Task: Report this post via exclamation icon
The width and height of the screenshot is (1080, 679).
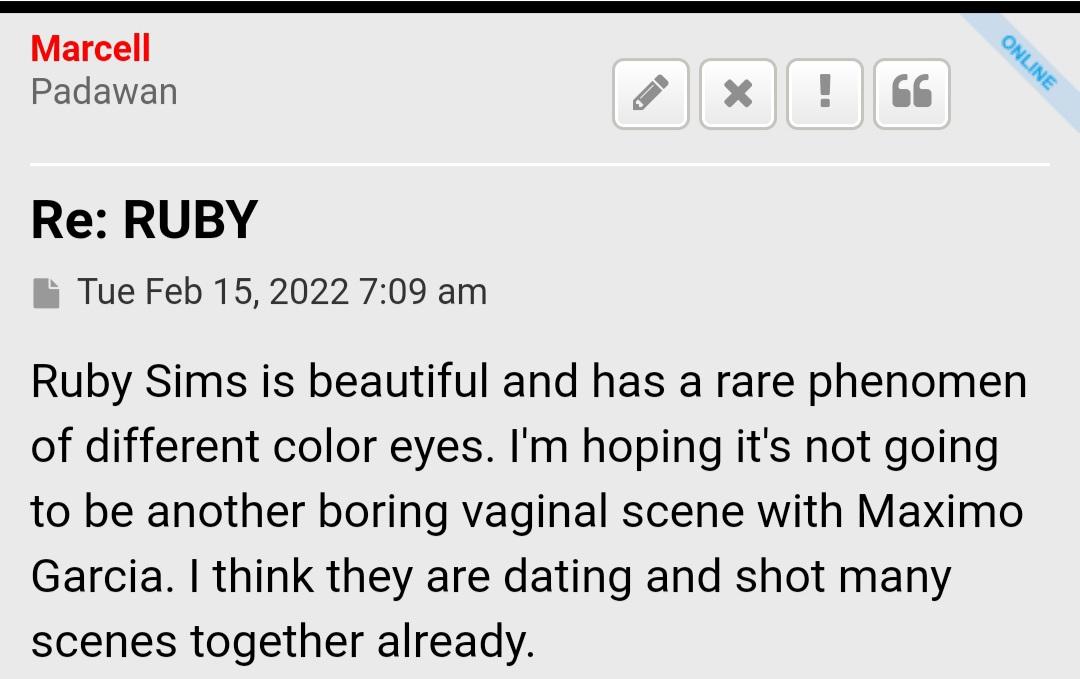Action: coord(825,94)
